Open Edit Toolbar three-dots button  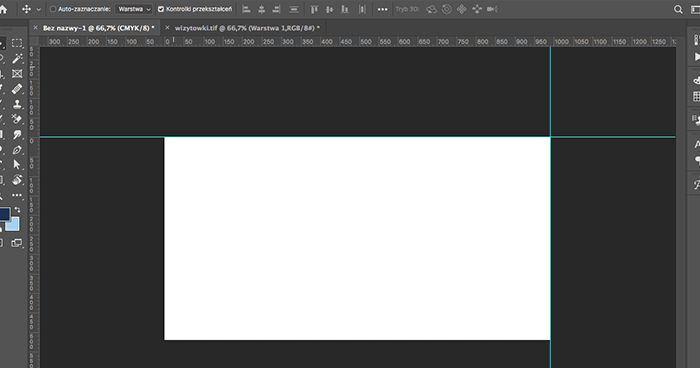point(17,195)
